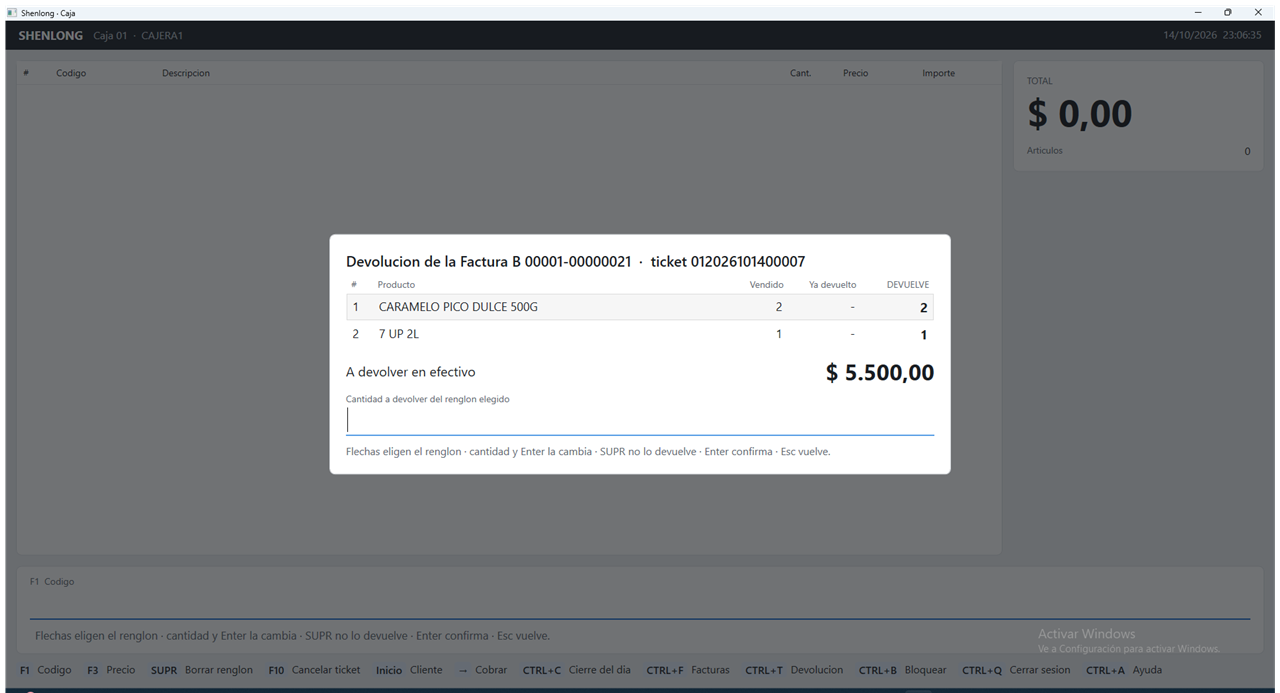Click the Vendido quantity for 7 UP 2L
1280x693 pixels.
tap(779, 334)
